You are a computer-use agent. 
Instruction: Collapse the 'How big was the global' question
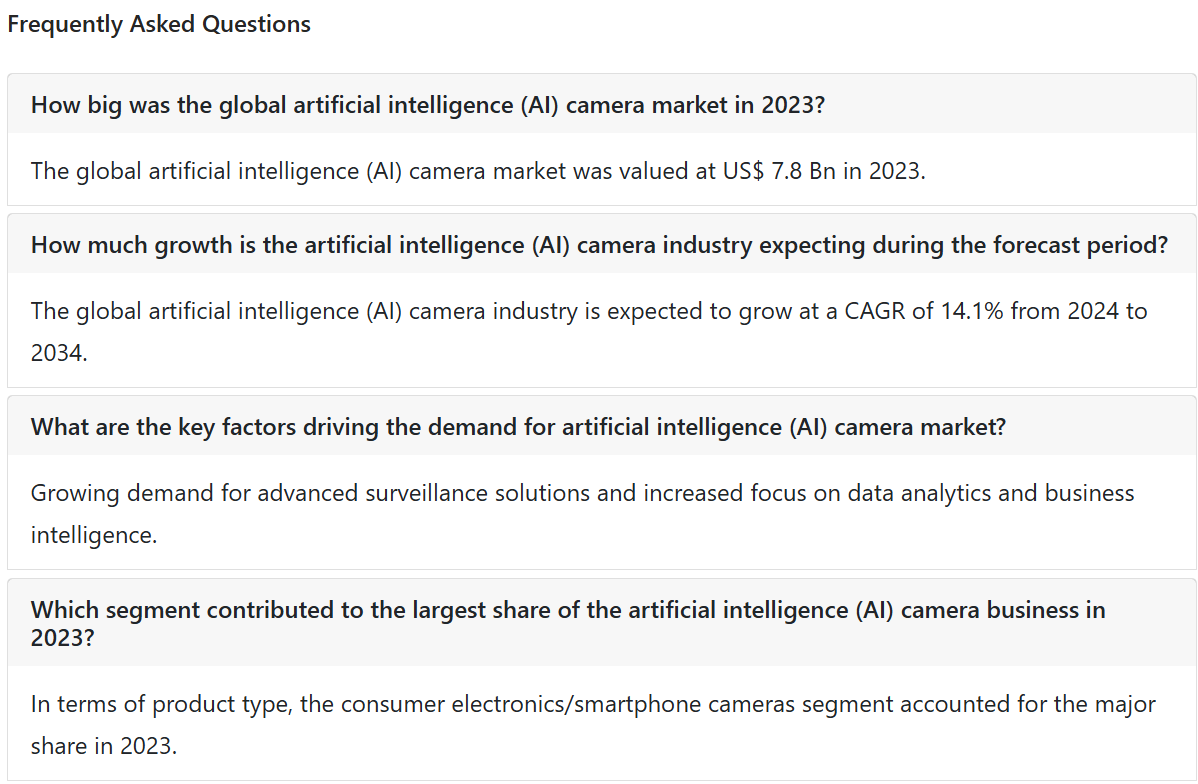[602, 104]
